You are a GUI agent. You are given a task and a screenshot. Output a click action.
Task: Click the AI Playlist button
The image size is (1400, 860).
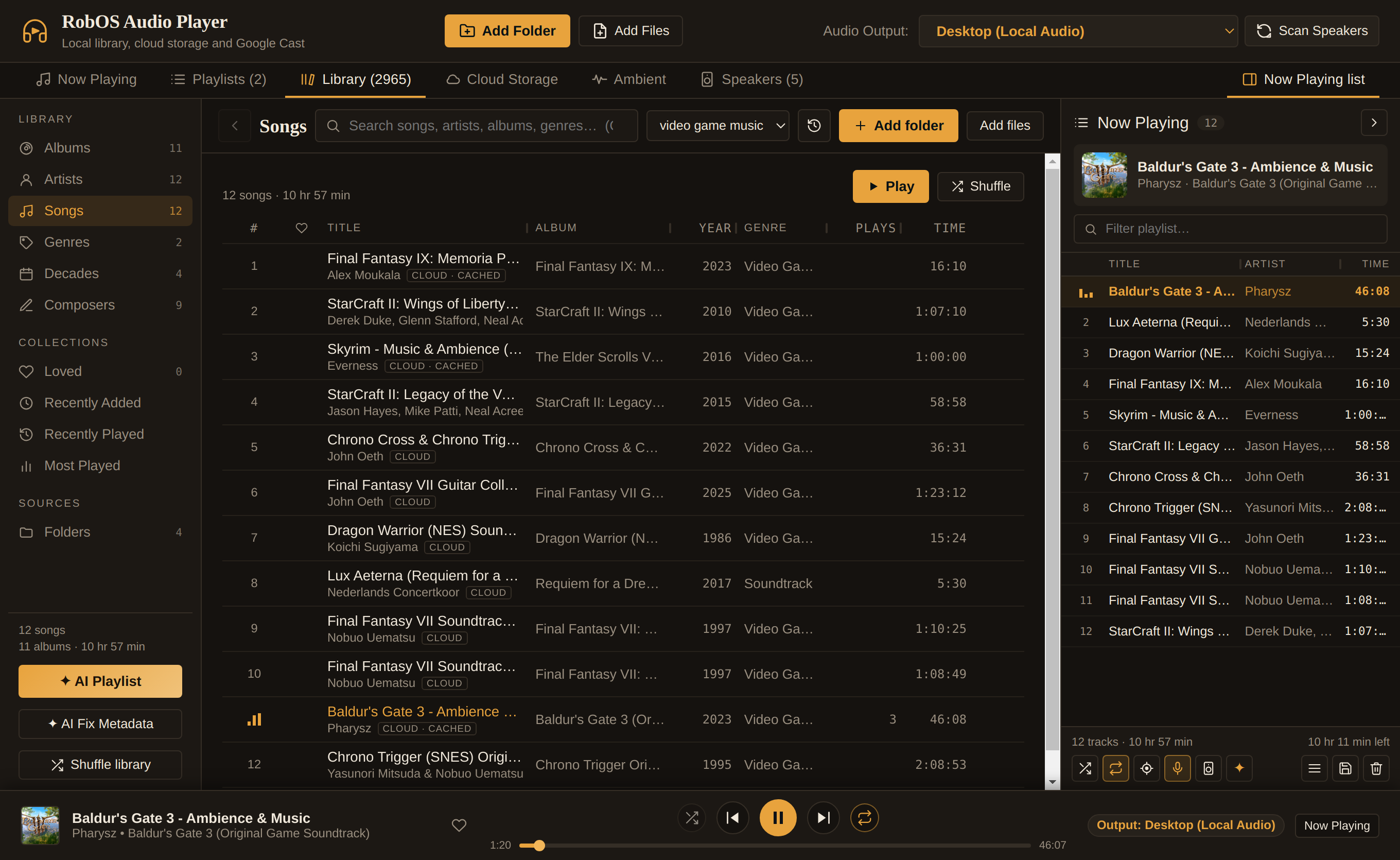[100, 681]
